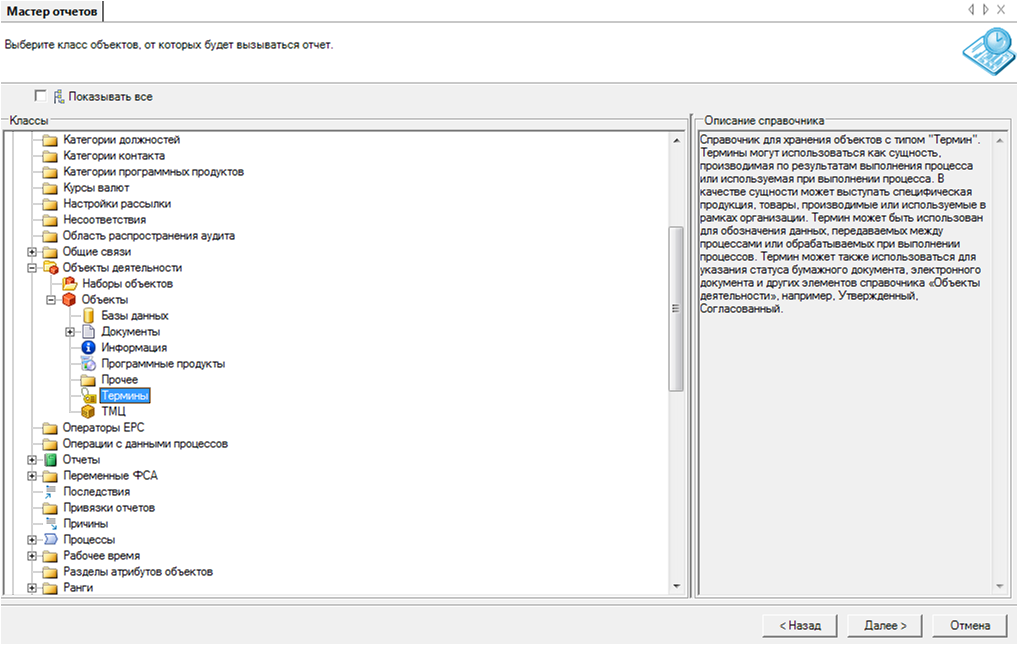This screenshot has height=646, width=1019.
Task: Select the Процессы arrow icon
Action: click(x=50, y=540)
